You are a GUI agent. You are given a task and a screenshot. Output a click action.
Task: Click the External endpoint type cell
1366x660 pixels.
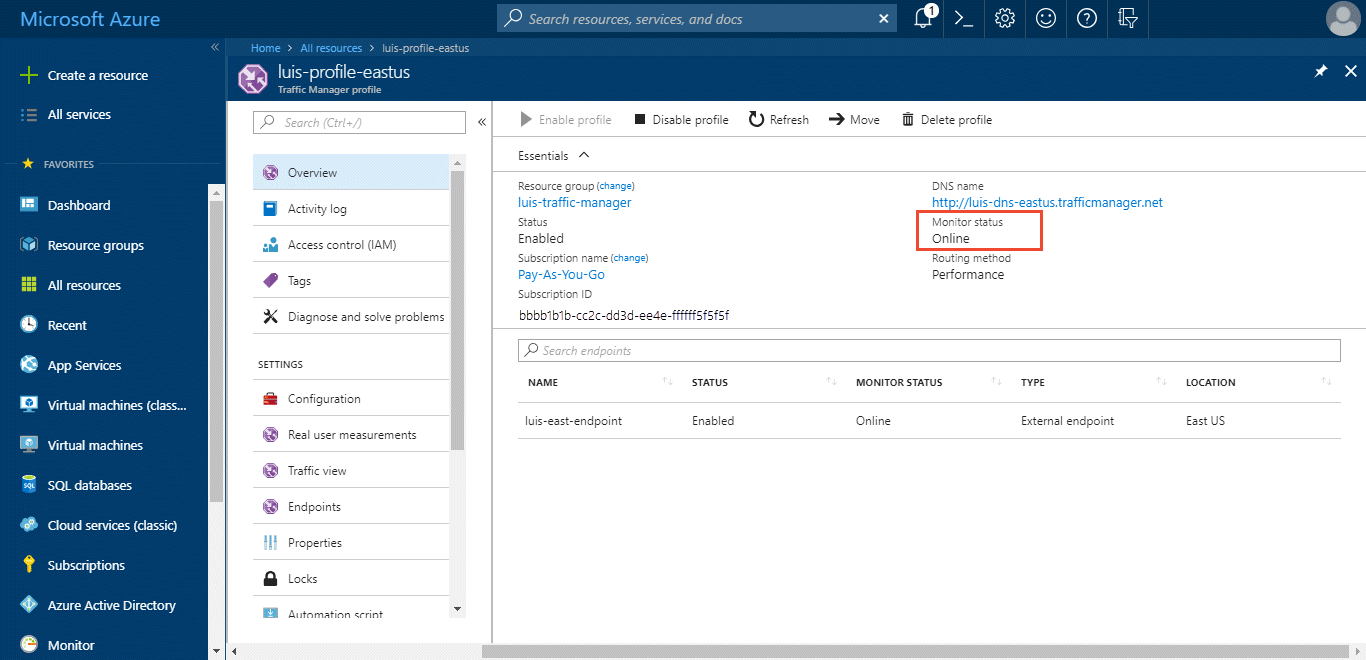[1067, 421]
